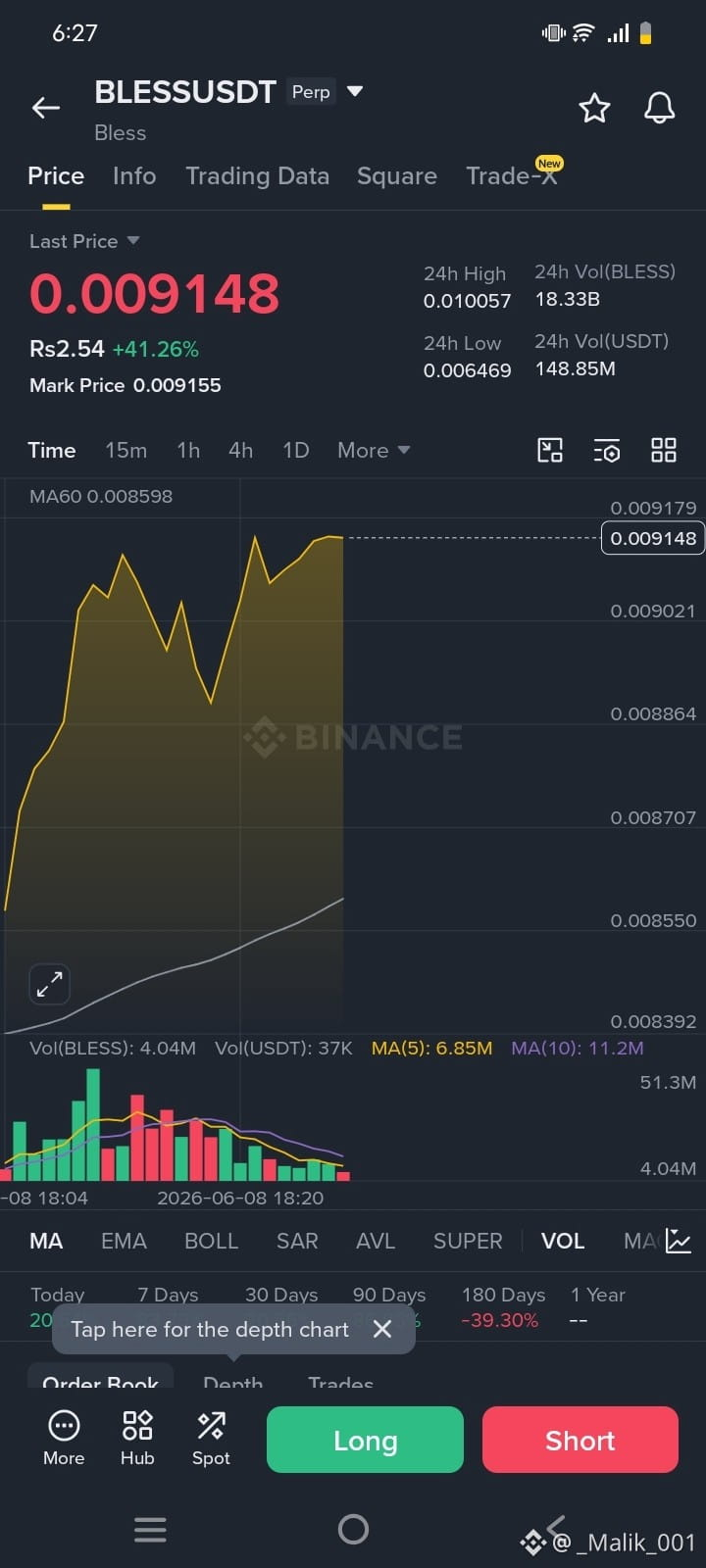This screenshot has width=706, height=1568.
Task: Tap the green Long button
Action: (365, 1440)
